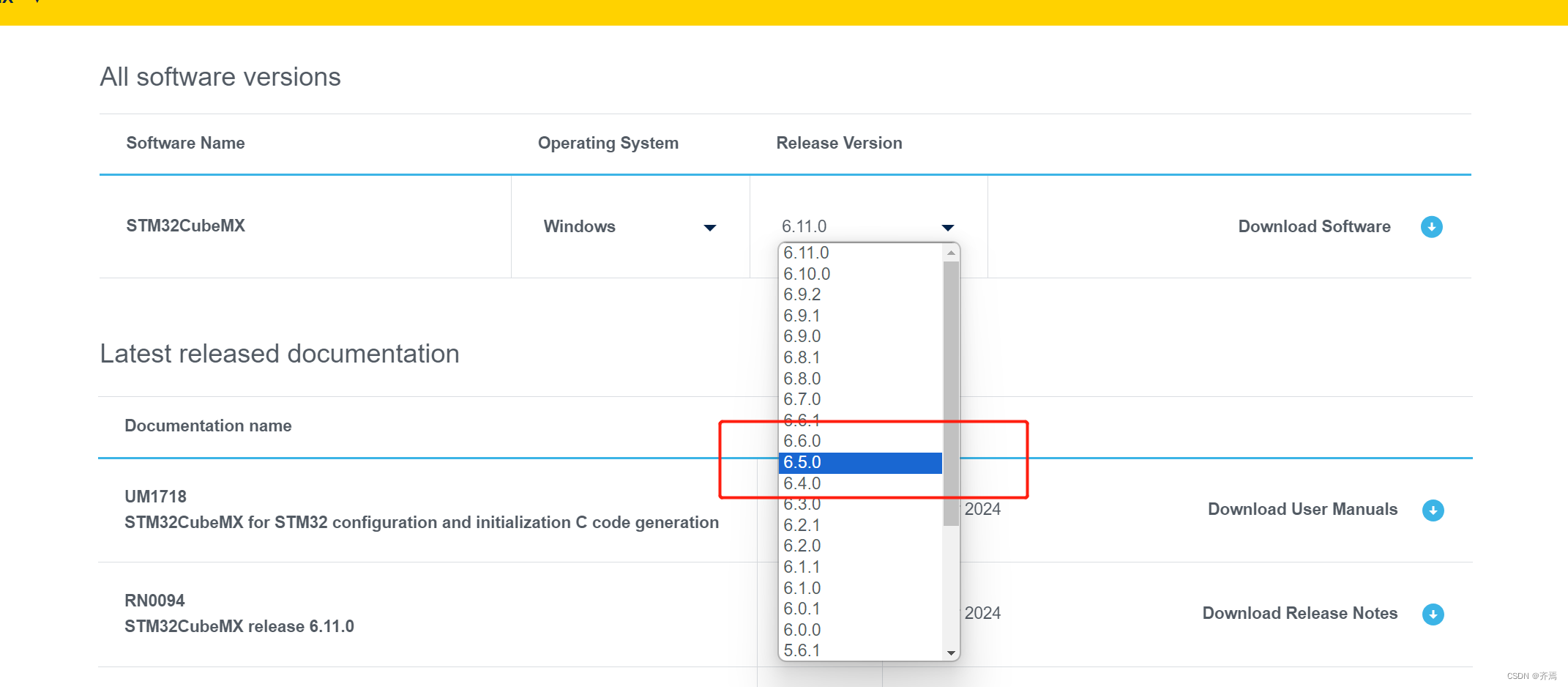This screenshot has height=687, width=1568.
Task: Click the version list scroll down arrow
Action: pyautogui.click(x=951, y=653)
